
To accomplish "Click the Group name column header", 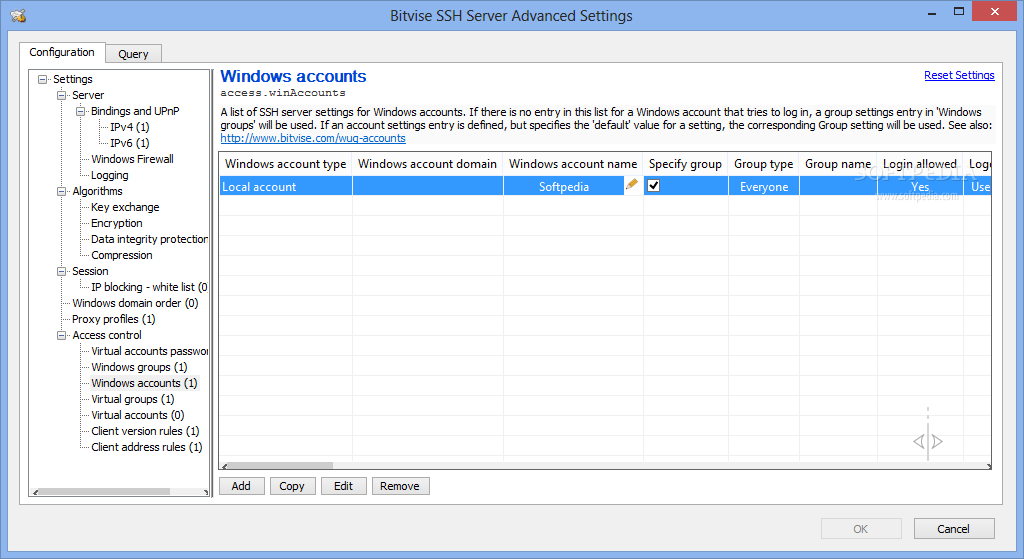I will click(x=839, y=164).
